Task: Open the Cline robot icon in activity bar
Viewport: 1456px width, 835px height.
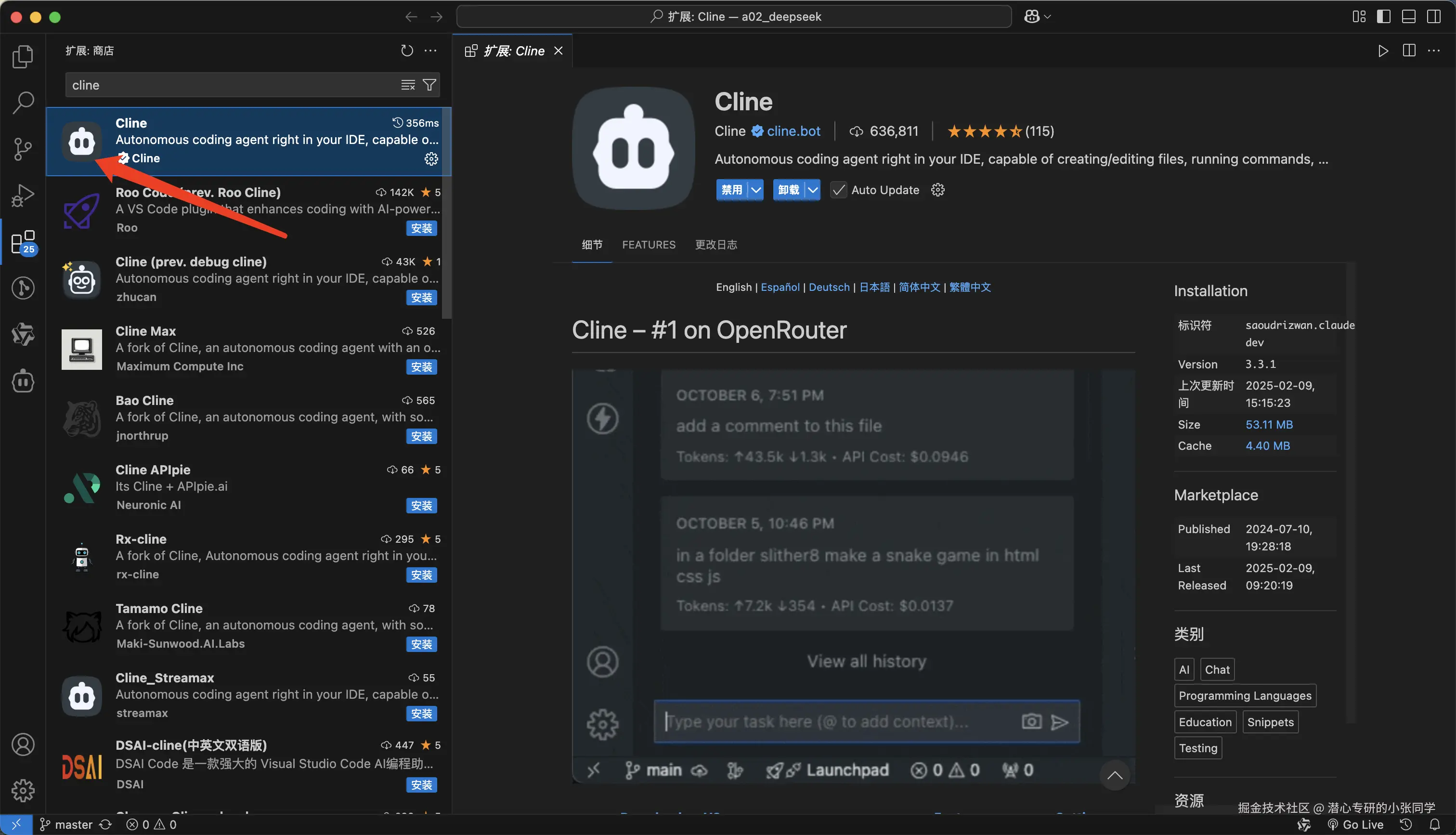Action: [x=23, y=381]
